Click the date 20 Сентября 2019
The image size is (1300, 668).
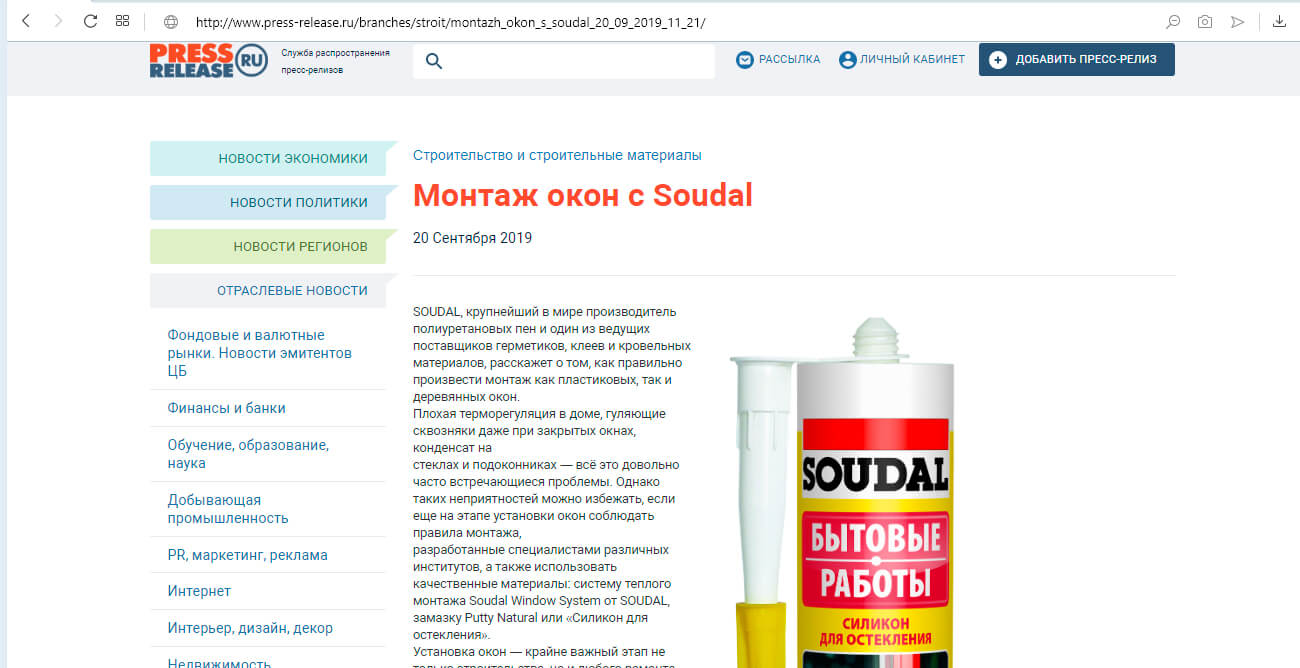click(472, 238)
